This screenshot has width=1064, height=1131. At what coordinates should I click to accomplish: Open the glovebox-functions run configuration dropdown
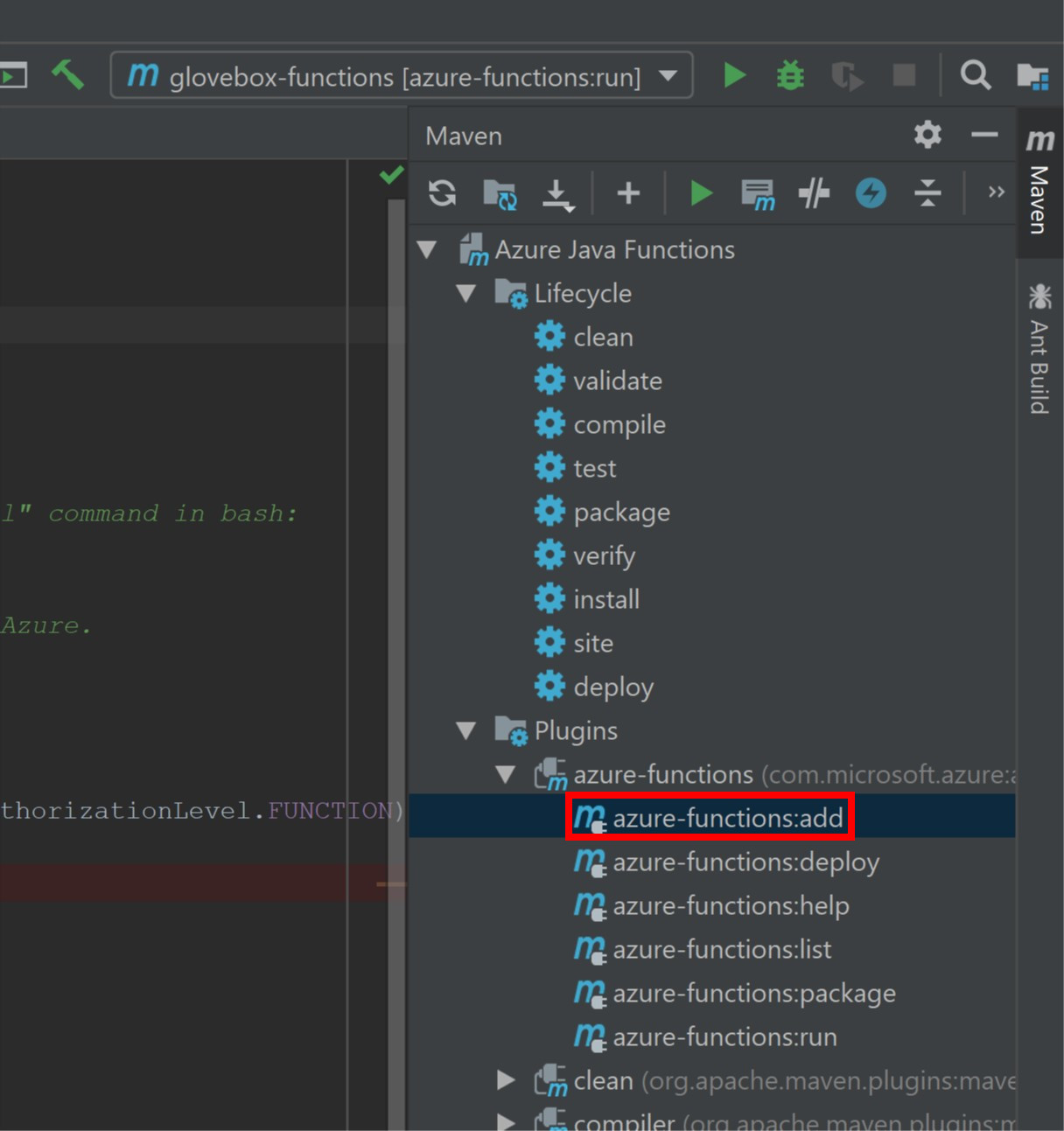click(x=402, y=76)
